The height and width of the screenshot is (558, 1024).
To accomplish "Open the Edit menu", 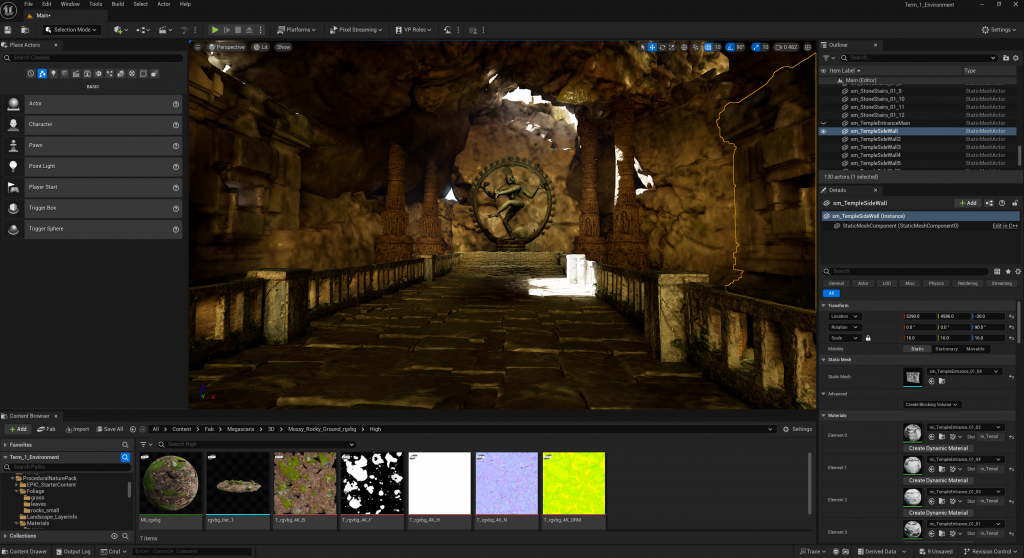I will [x=46, y=4].
